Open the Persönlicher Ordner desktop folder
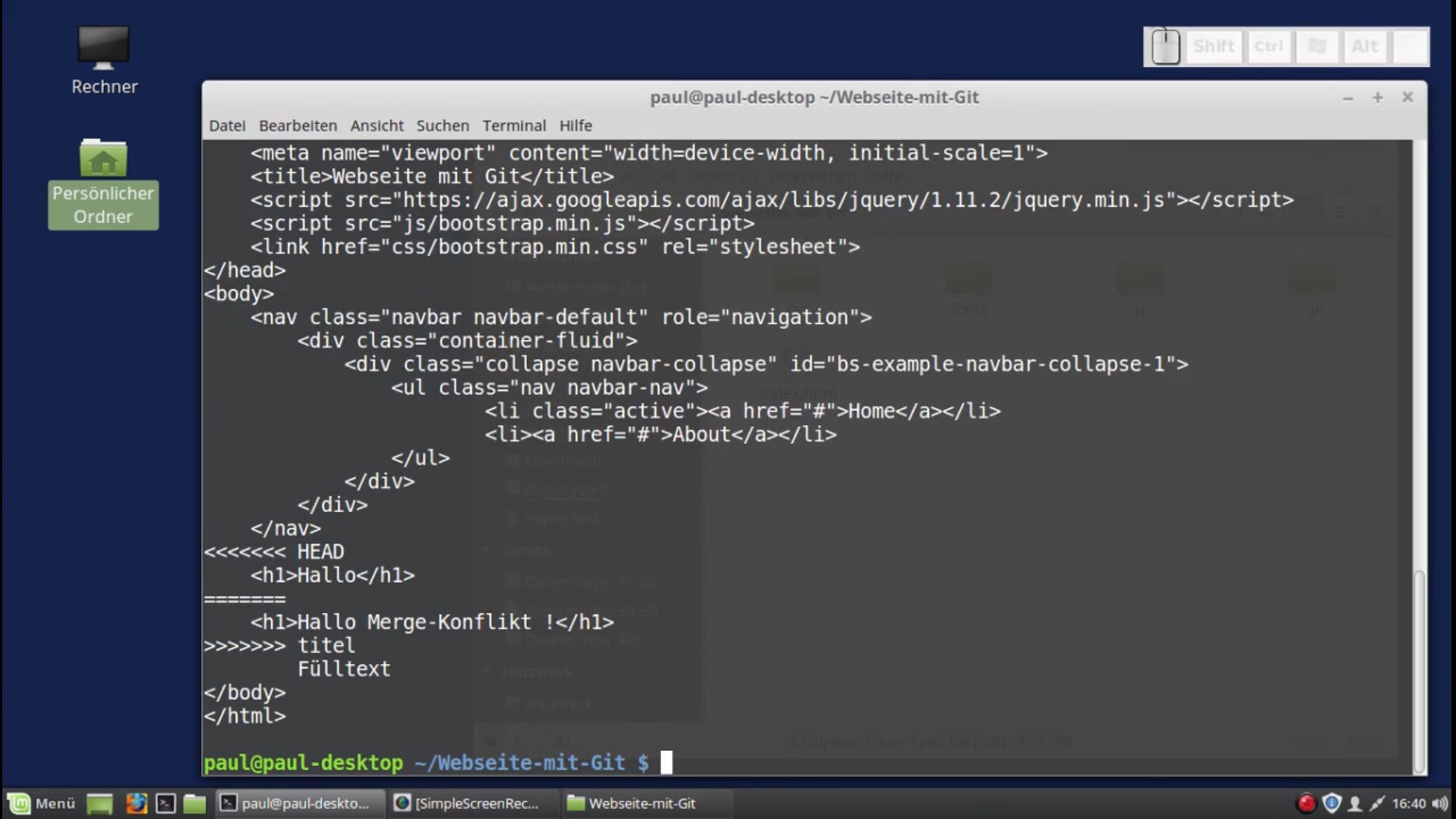 point(103,182)
